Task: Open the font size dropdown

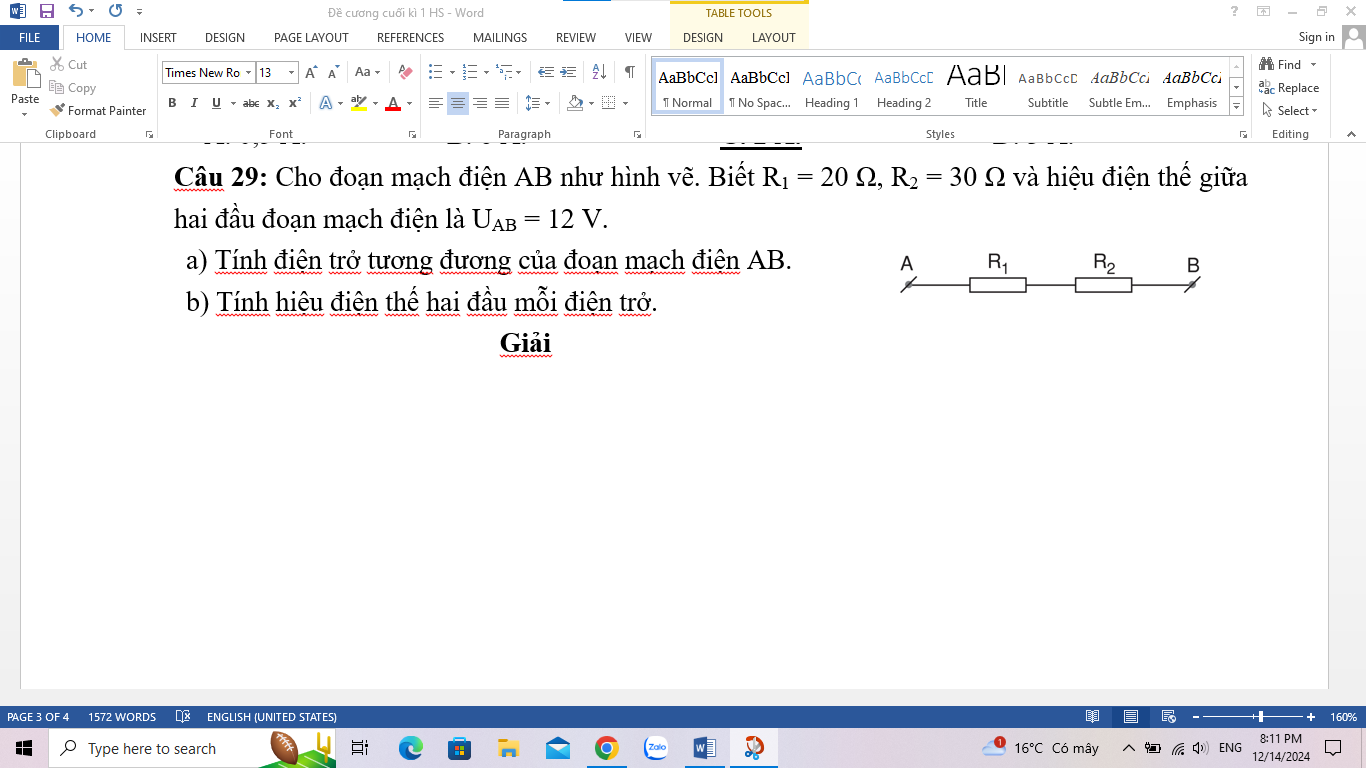Action: click(x=292, y=72)
